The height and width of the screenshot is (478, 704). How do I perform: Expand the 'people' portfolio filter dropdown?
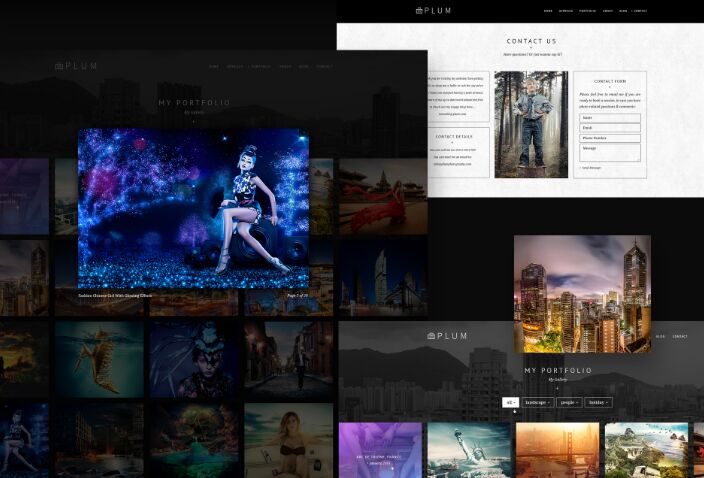pos(569,403)
